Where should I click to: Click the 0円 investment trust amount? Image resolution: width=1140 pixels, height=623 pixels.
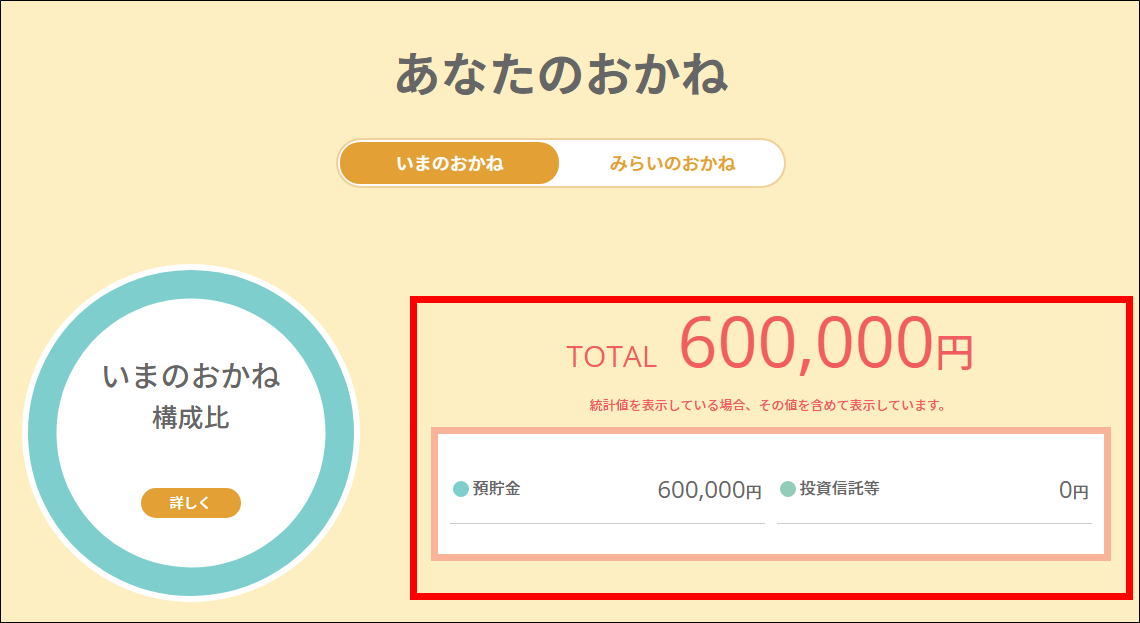[x=1074, y=491]
